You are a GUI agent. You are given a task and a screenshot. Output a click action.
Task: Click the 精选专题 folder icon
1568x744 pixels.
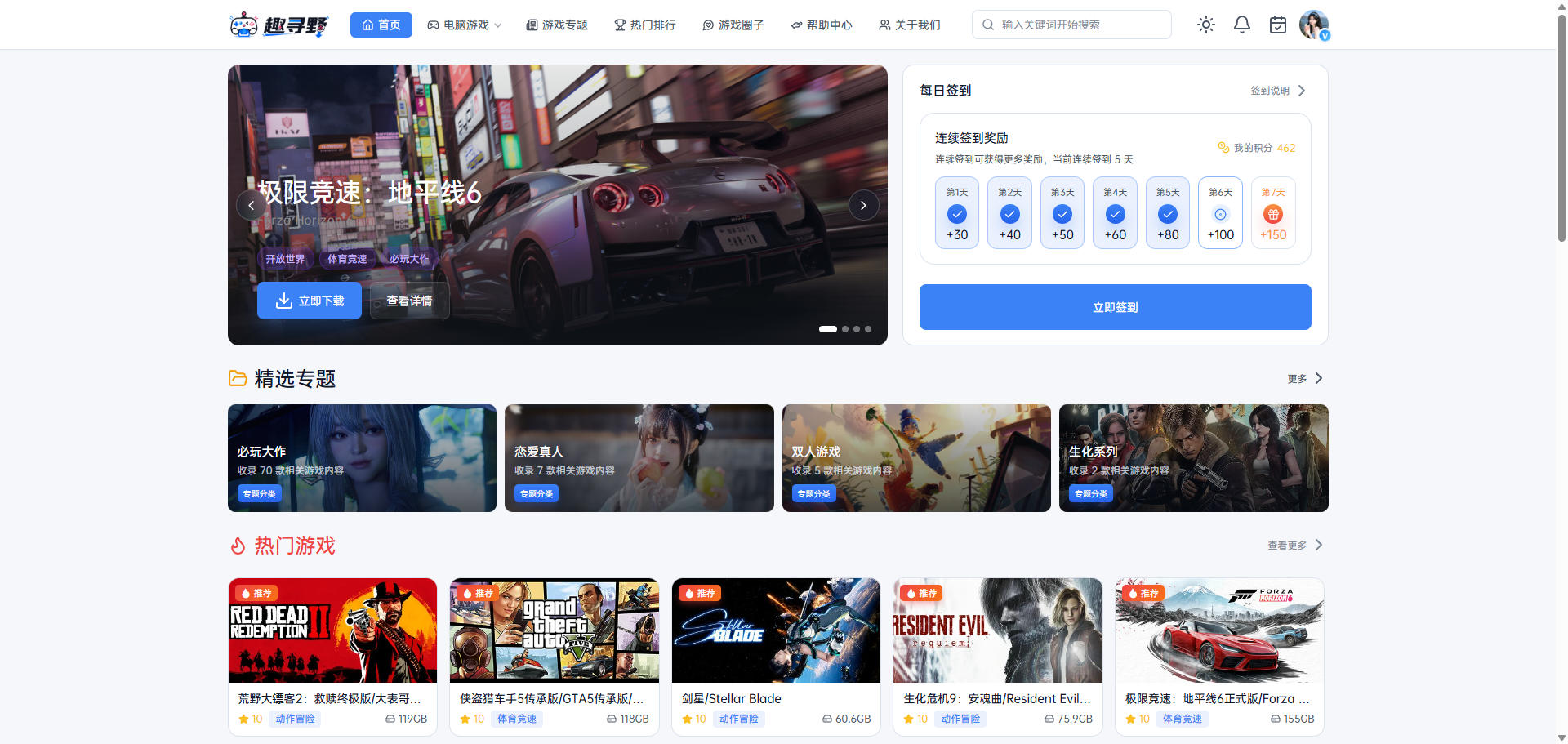[238, 378]
